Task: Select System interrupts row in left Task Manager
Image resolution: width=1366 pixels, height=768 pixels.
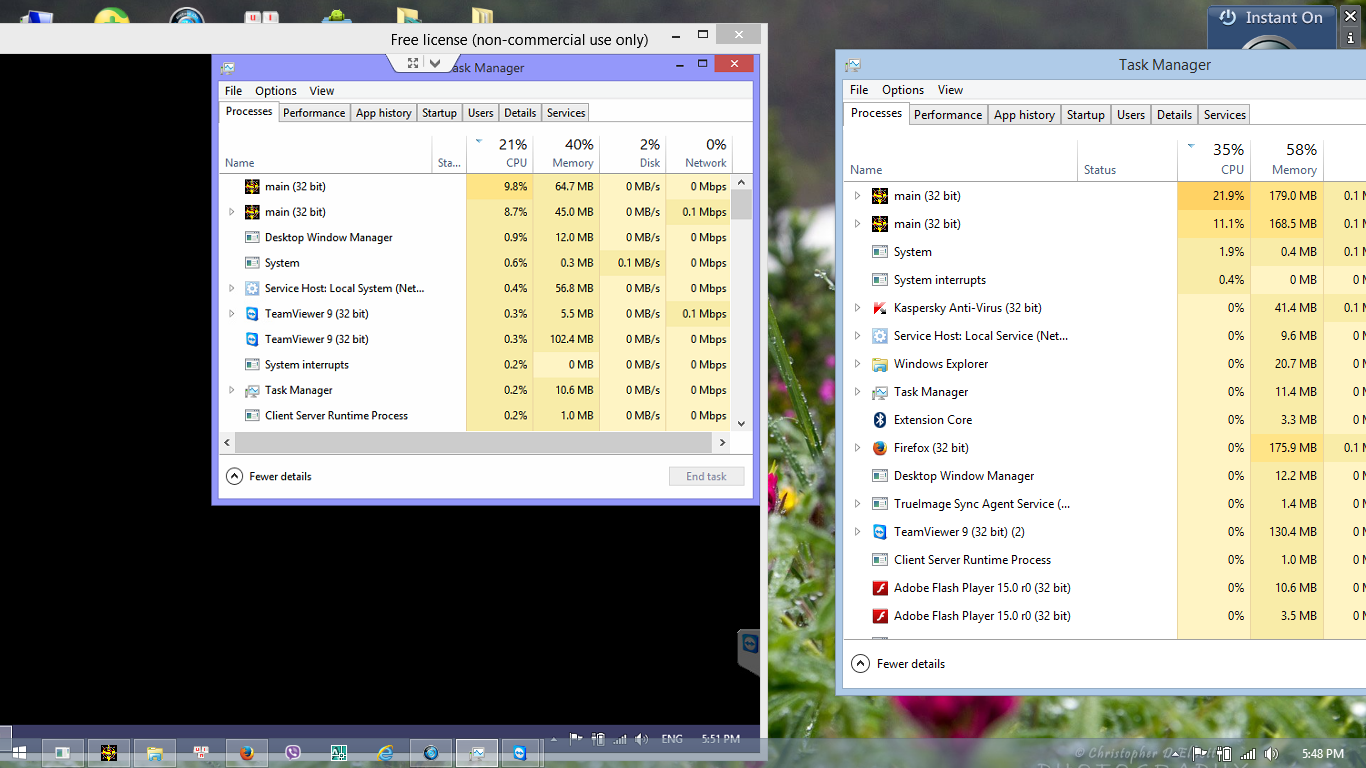Action: 476,365
